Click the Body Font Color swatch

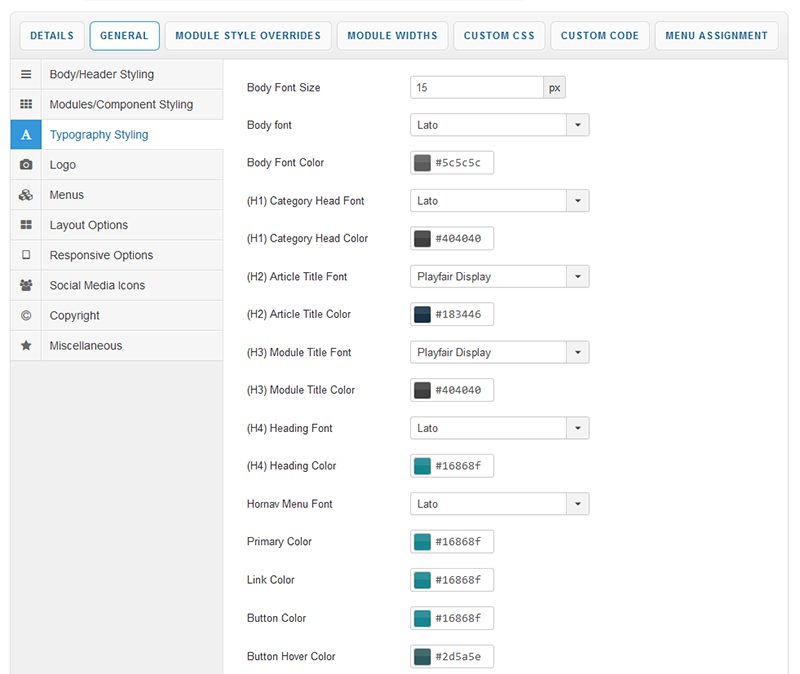coord(422,163)
